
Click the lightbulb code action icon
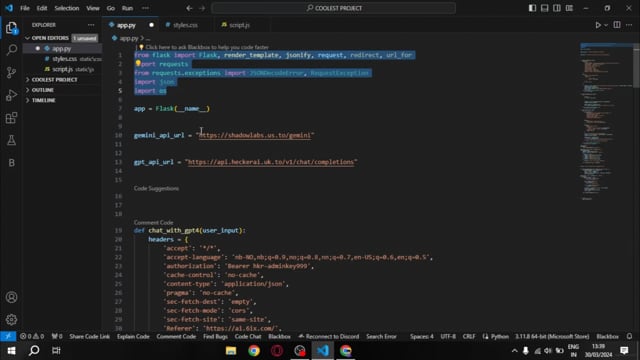[138, 64]
